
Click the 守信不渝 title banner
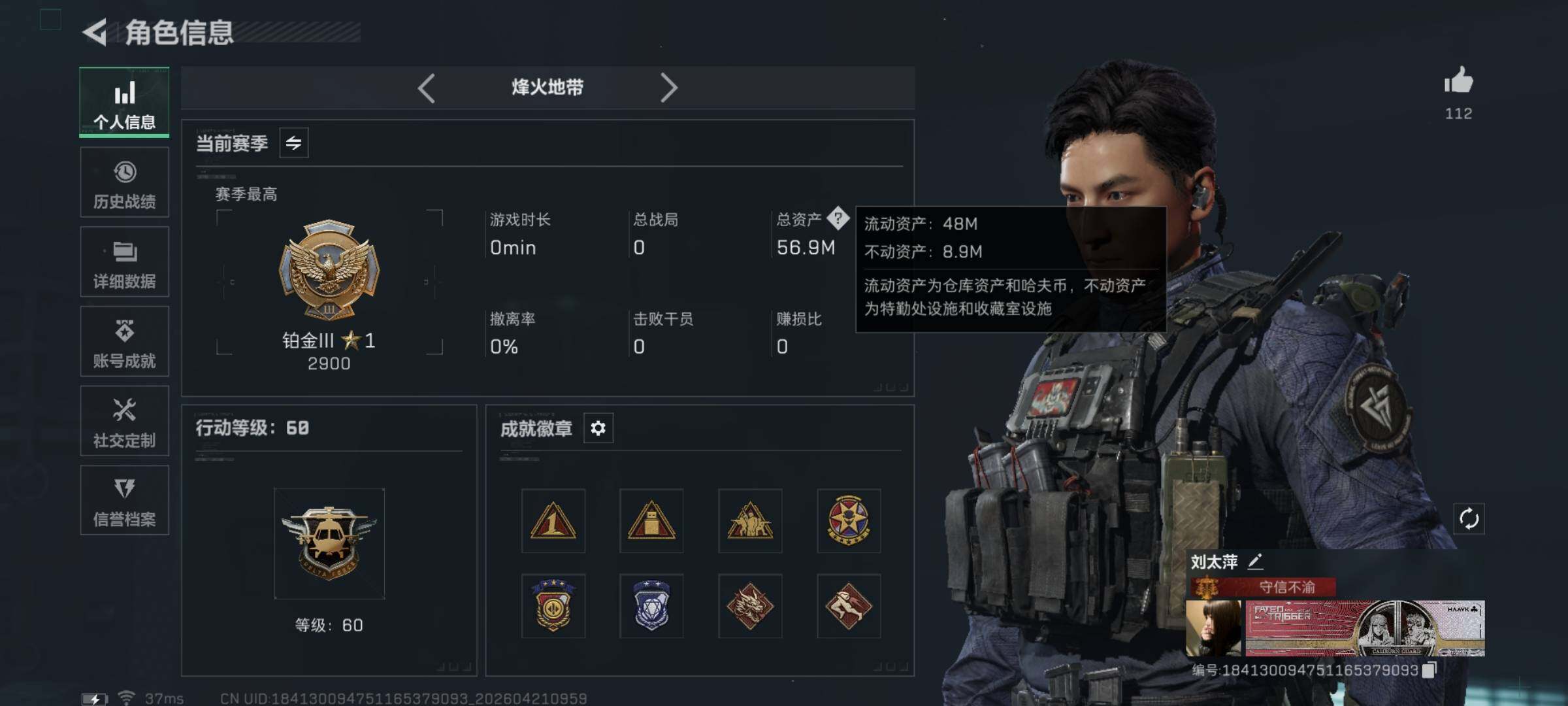[x=1262, y=587]
